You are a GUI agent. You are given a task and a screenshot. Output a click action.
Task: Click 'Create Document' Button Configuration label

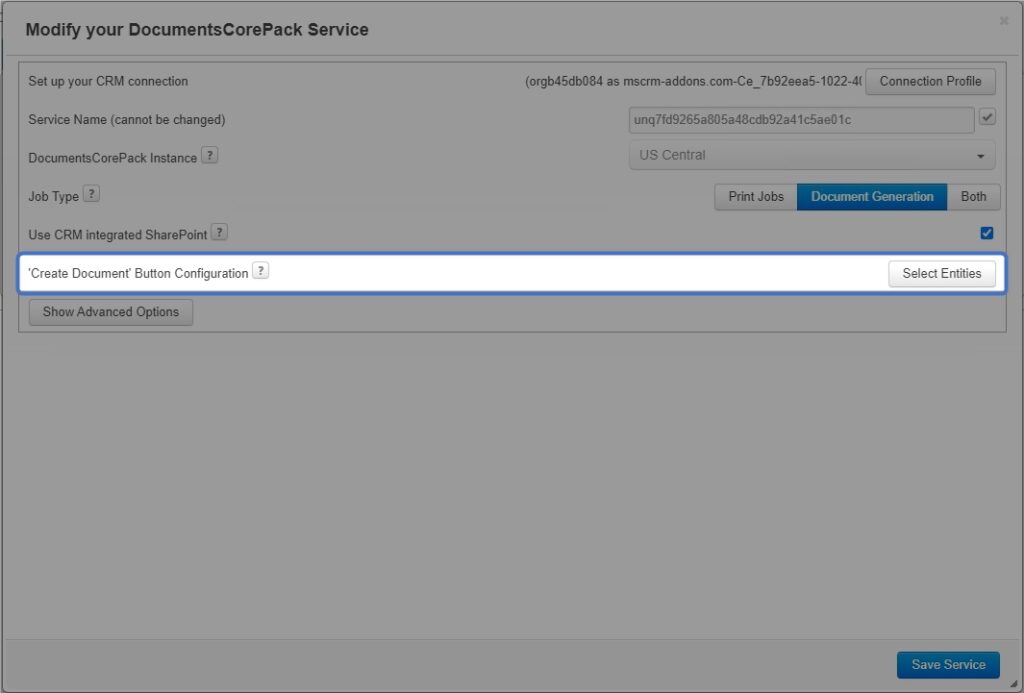click(138, 274)
